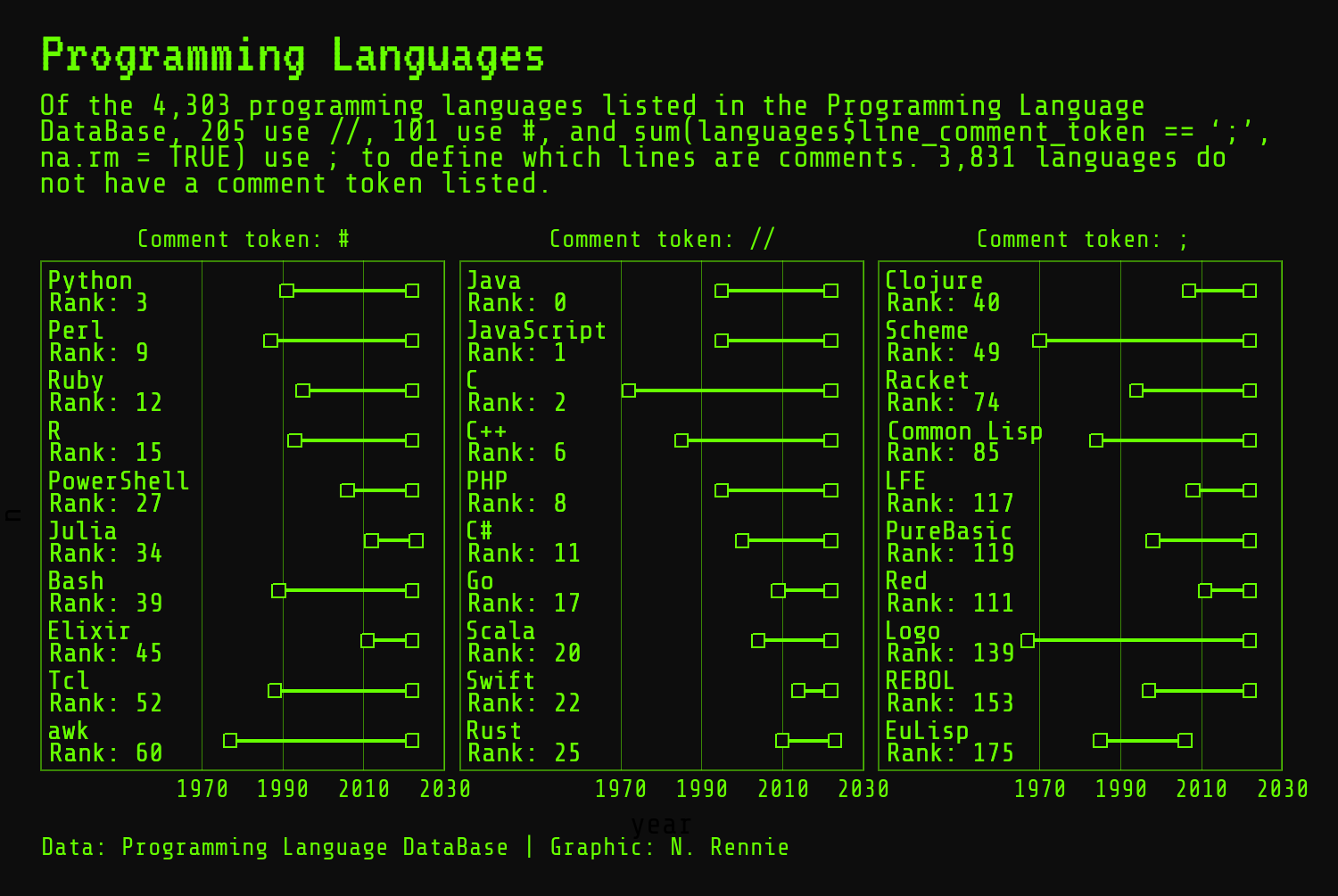Click the 2010 axis label under // panel

coord(783,789)
